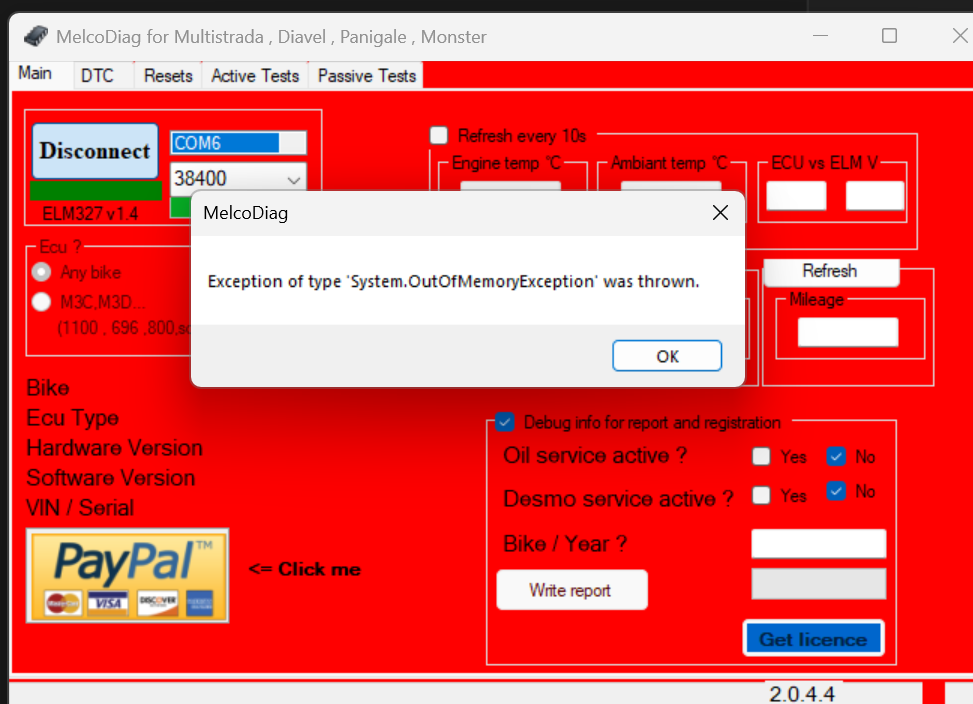The width and height of the screenshot is (973, 704).
Task: Switch to Passive Tests tab
Action: 367,76
